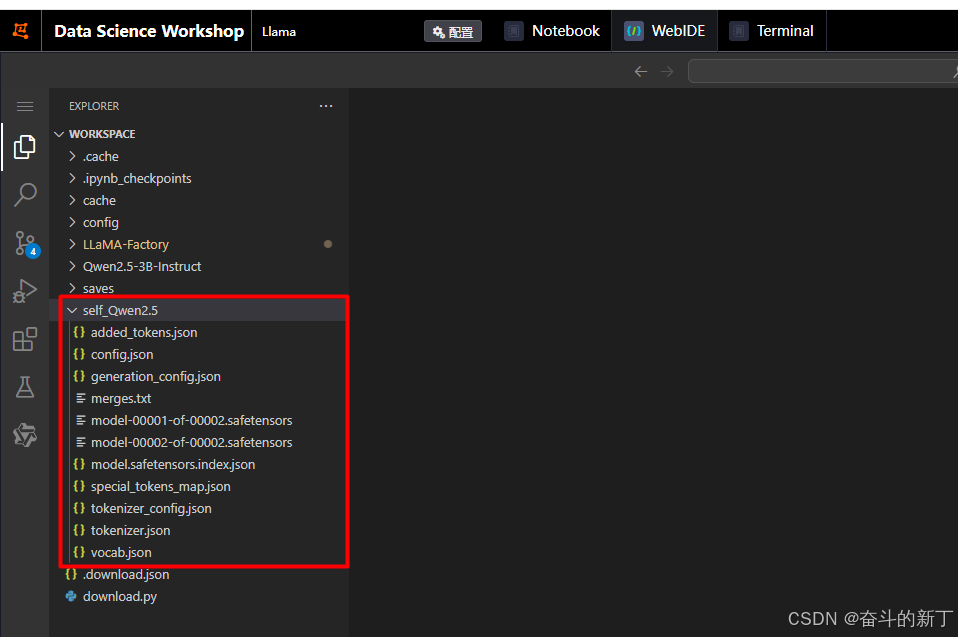This screenshot has width=958, height=637.
Task: Open the bottom icon in the activity bar
Action: point(24,435)
